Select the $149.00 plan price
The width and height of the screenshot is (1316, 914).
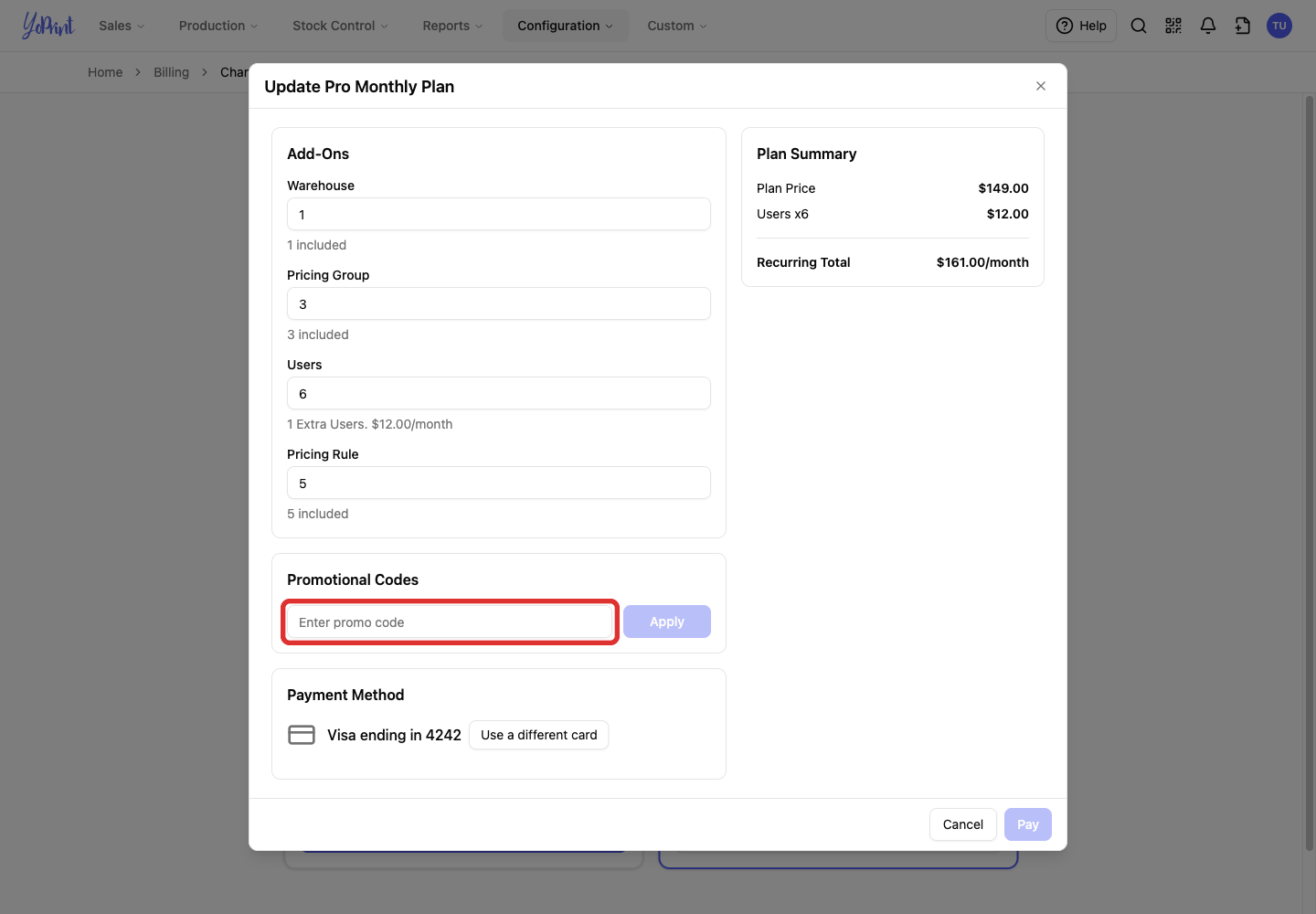1003,188
